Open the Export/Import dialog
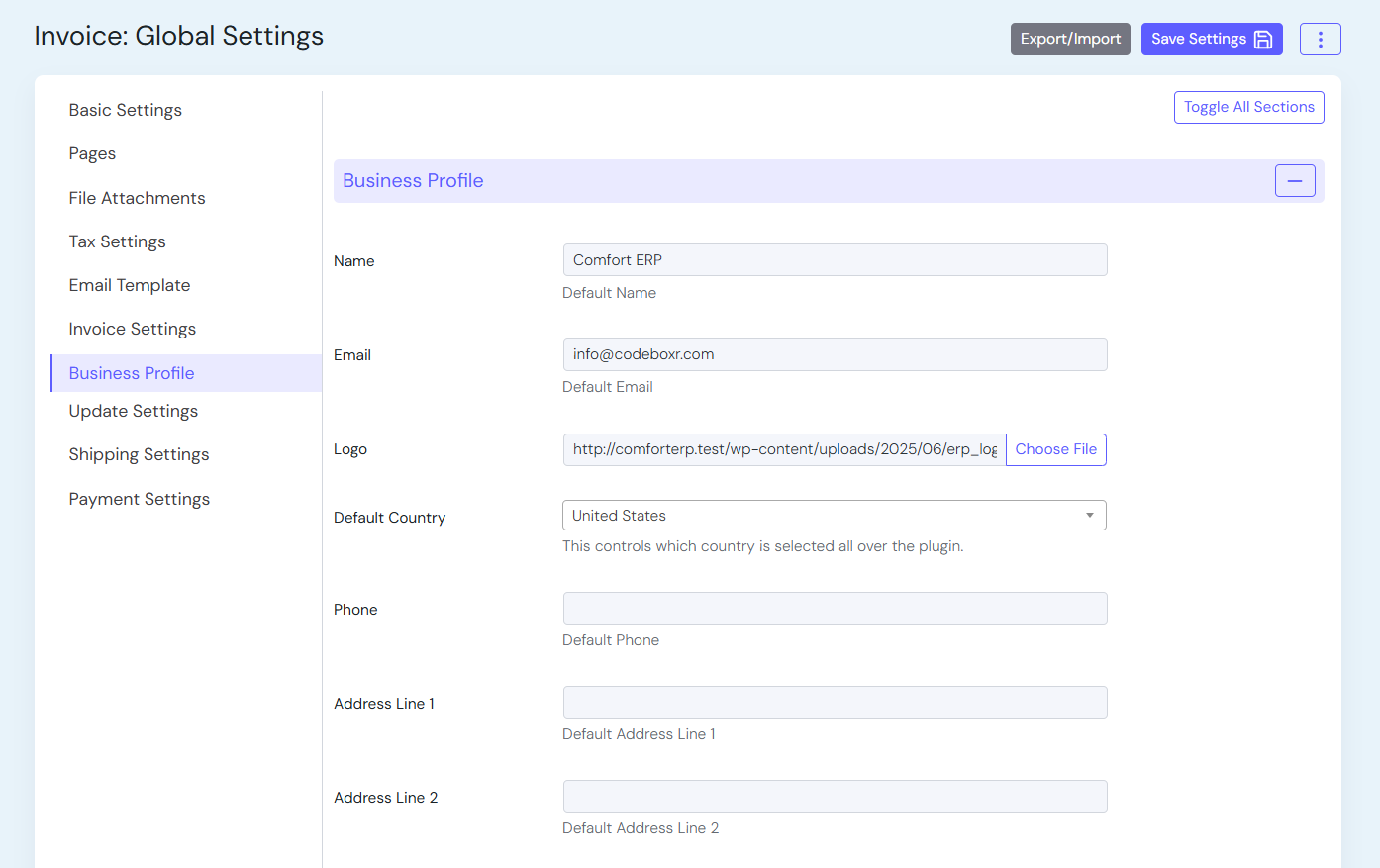 (x=1069, y=40)
